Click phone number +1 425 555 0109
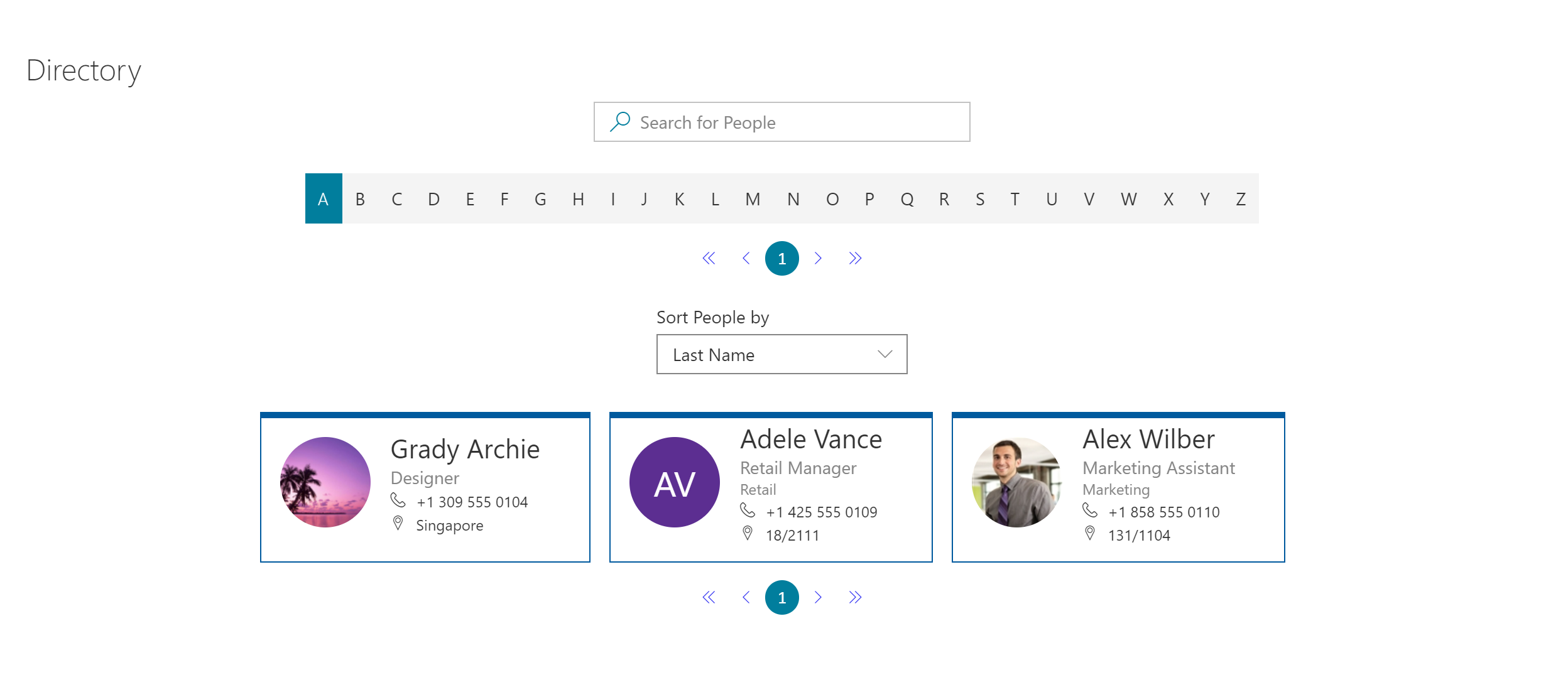This screenshot has height=675, width=1568. point(822,512)
